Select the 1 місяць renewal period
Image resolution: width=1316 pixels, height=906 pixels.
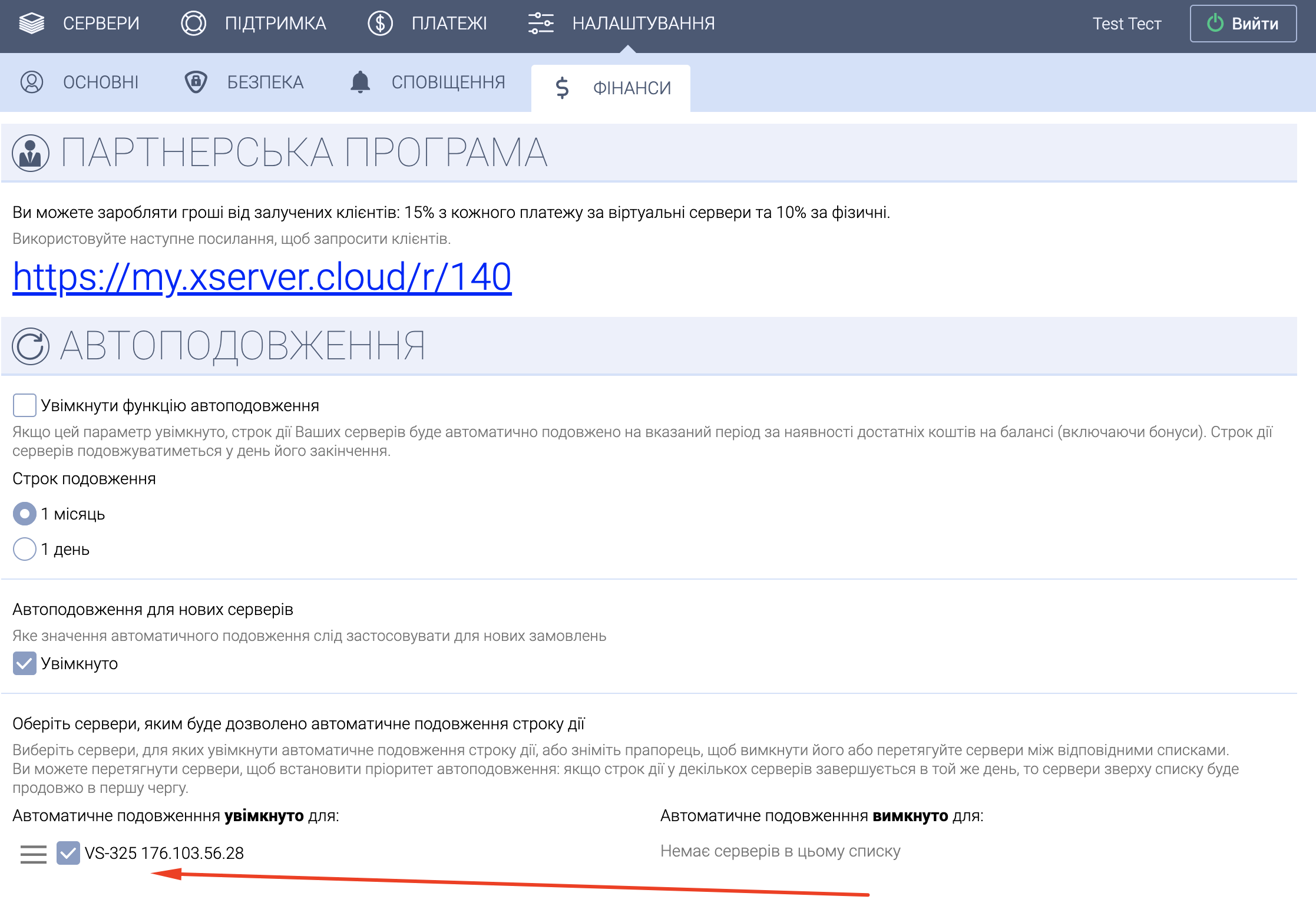pyautogui.click(x=24, y=514)
